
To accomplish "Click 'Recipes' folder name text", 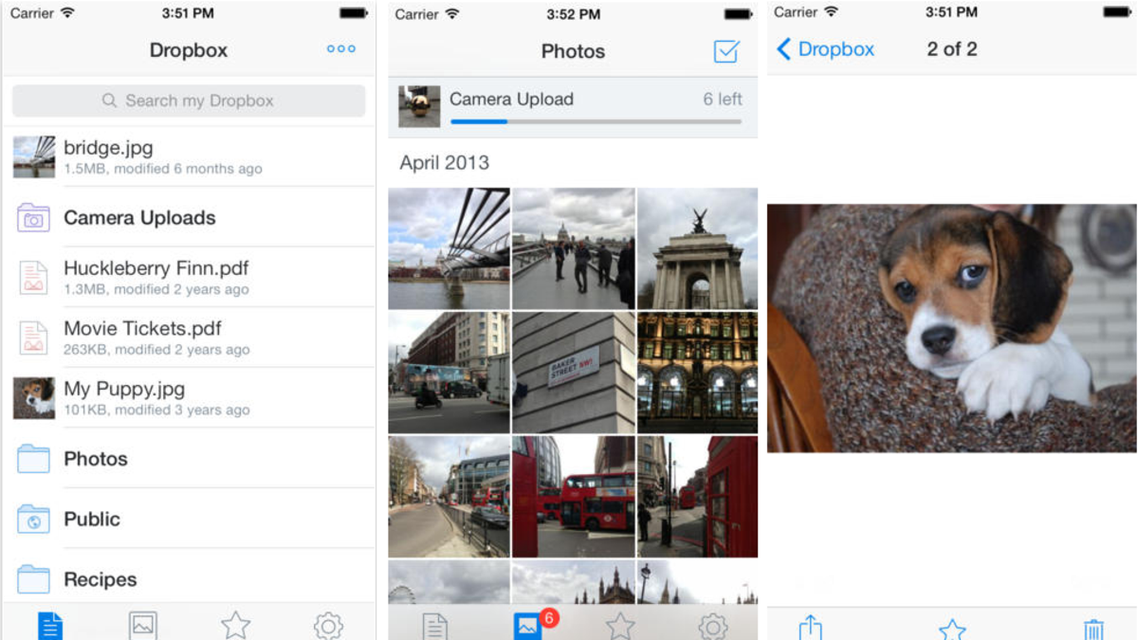I will coord(100,579).
